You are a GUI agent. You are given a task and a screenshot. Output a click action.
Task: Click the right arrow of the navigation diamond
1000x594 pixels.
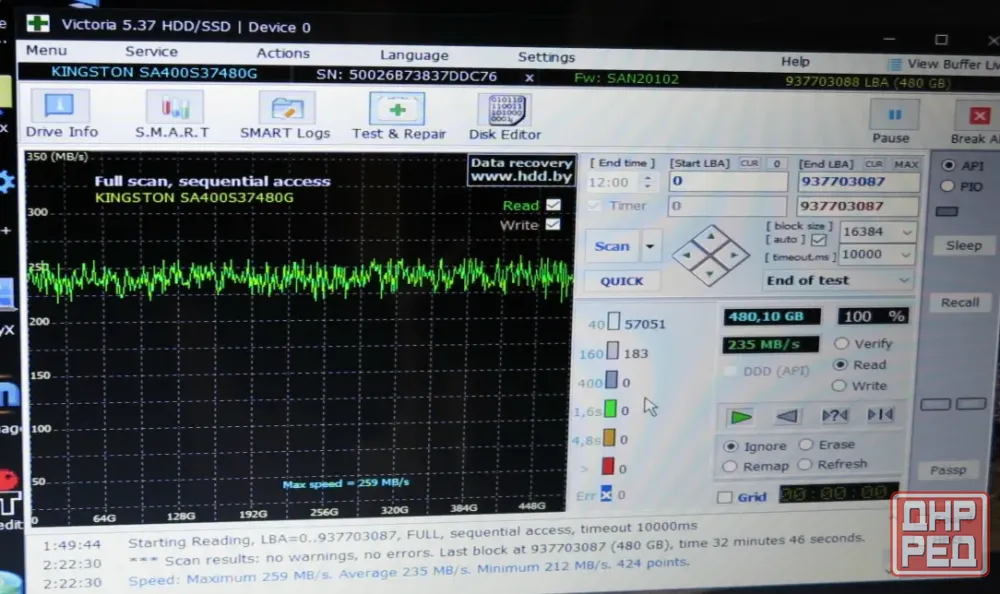734,255
